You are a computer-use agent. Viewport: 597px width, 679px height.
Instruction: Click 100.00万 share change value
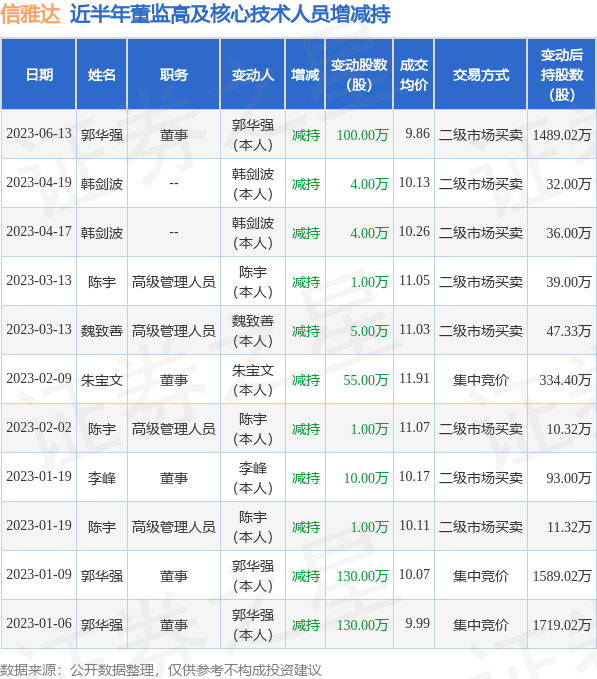tap(362, 135)
